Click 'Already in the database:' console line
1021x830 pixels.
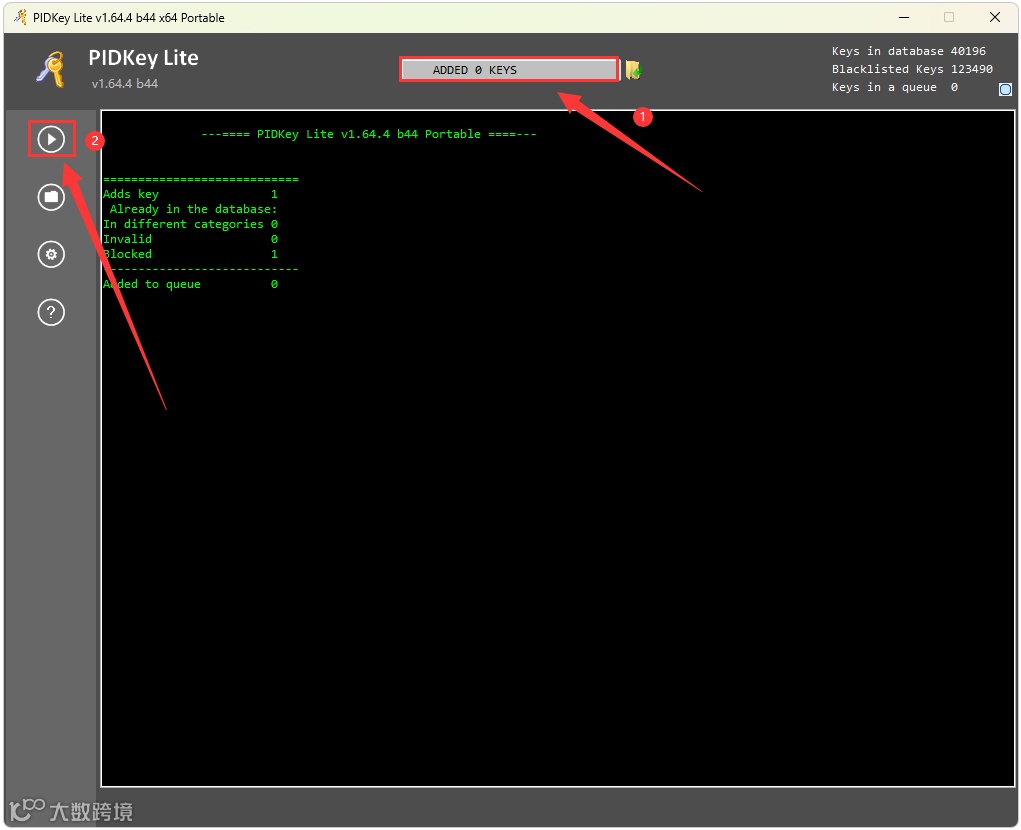[193, 209]
